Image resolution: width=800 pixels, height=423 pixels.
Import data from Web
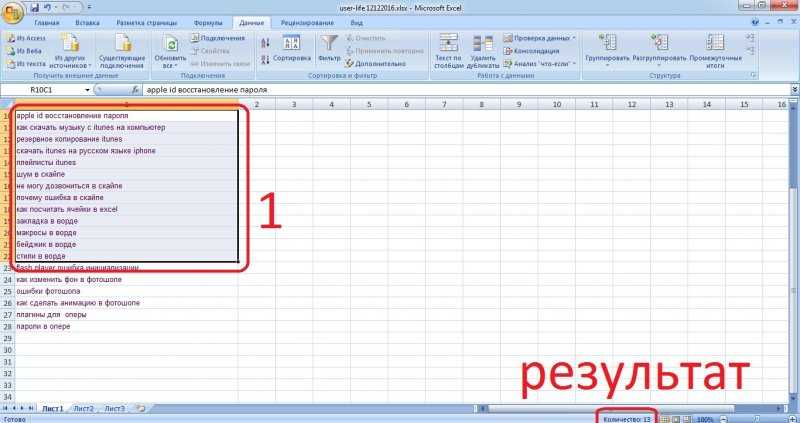(x=24, y=51)
